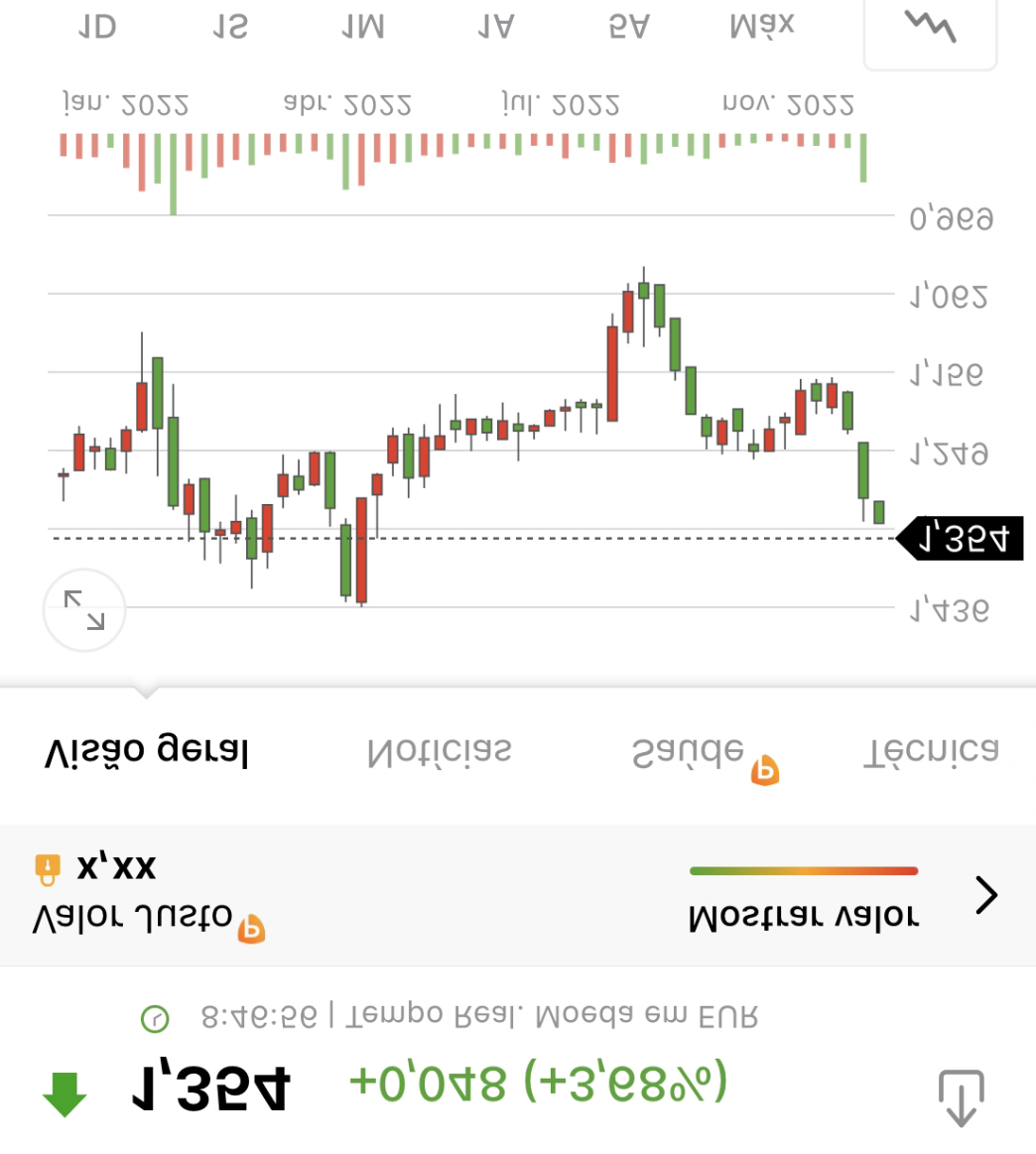
Task: Open the chart type selector icon
Action: (x=930, y=30)
